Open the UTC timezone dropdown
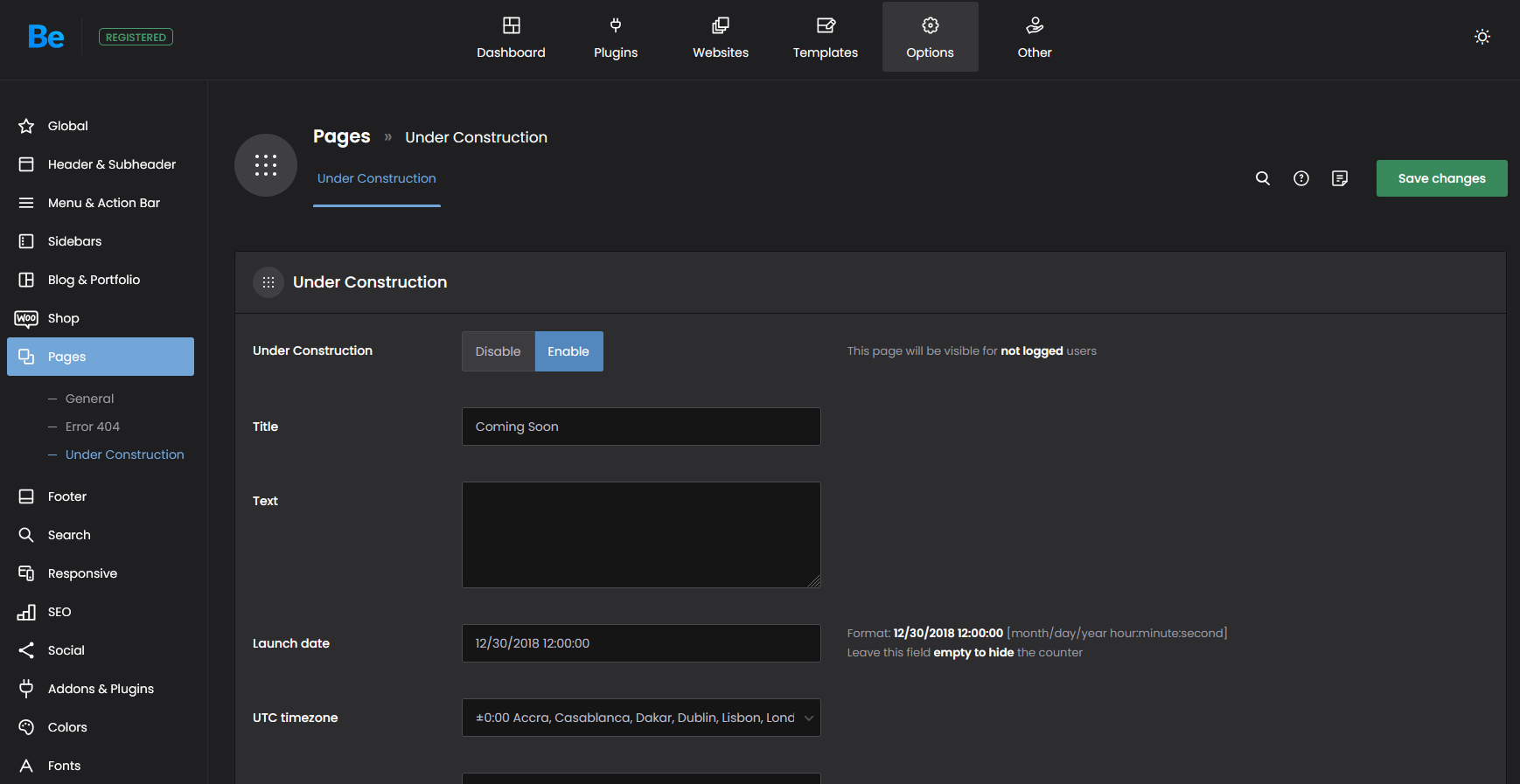This screenshot has height=784, width=1520. [641, 718]
